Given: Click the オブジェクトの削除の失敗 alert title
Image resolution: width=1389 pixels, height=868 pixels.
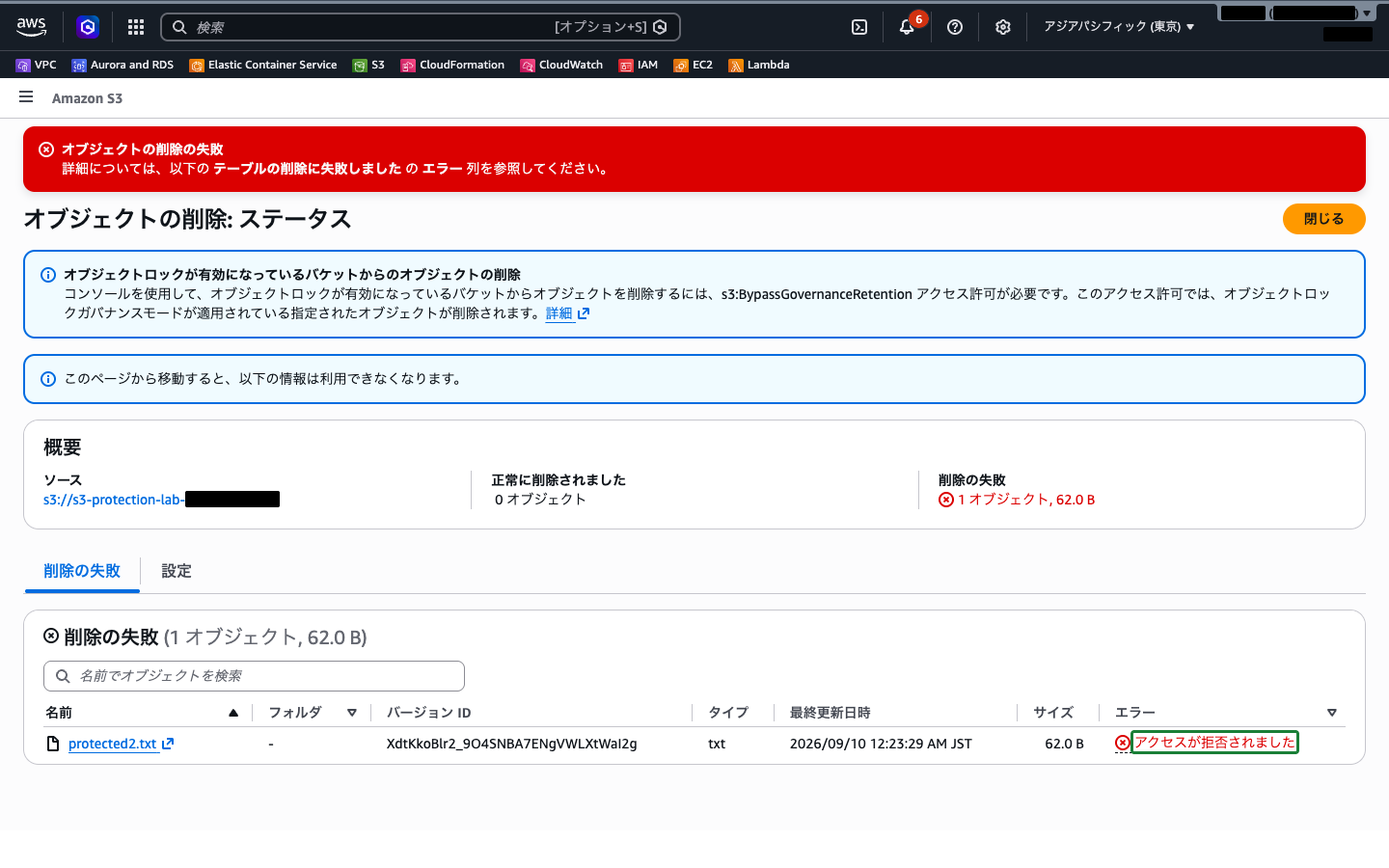Looking at the screenshot, I should click(143, 149).
